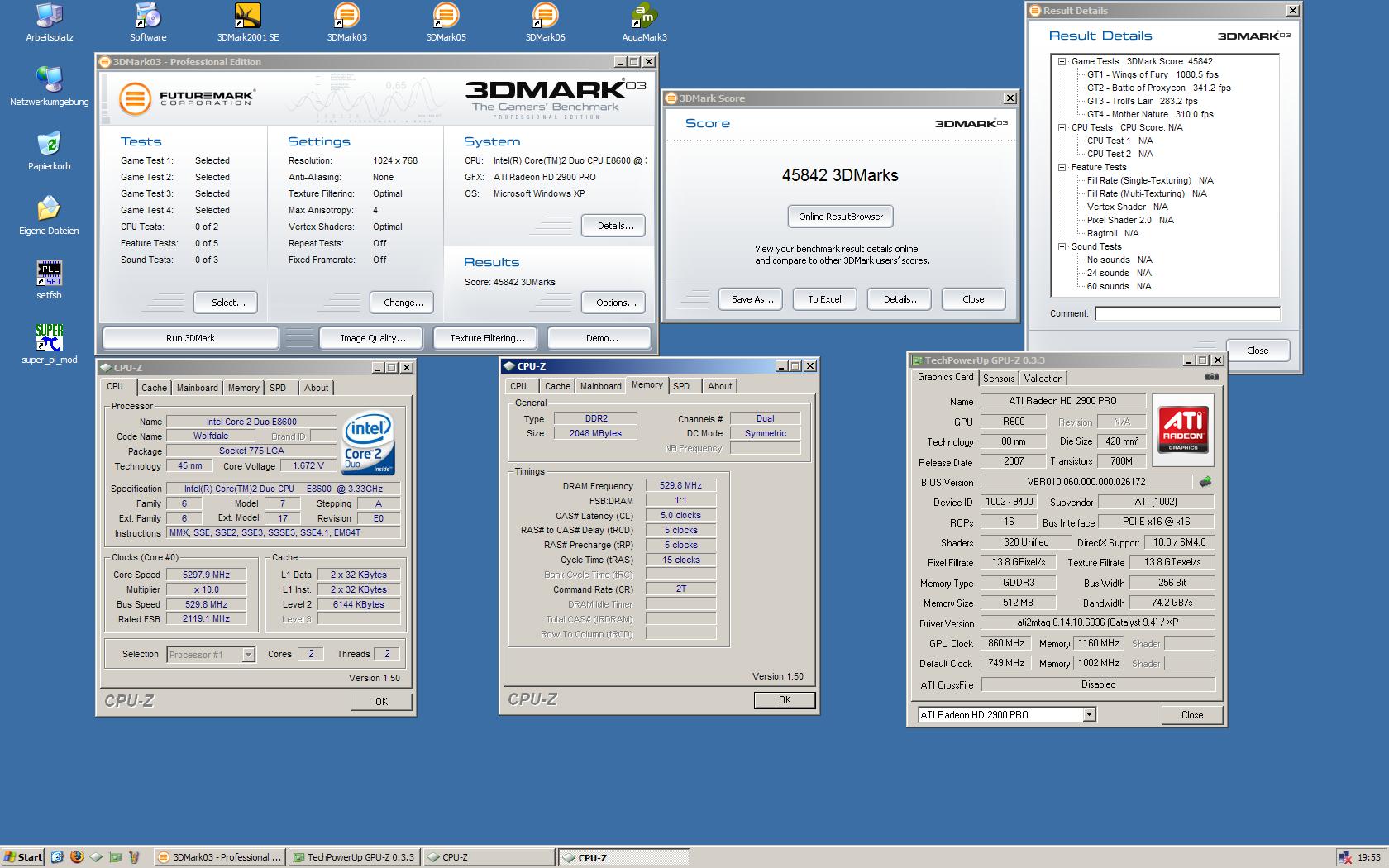This screenshot has height=868, width=1389.
Task: Open the Processor #1 selection dropdown
Action: 248,655
